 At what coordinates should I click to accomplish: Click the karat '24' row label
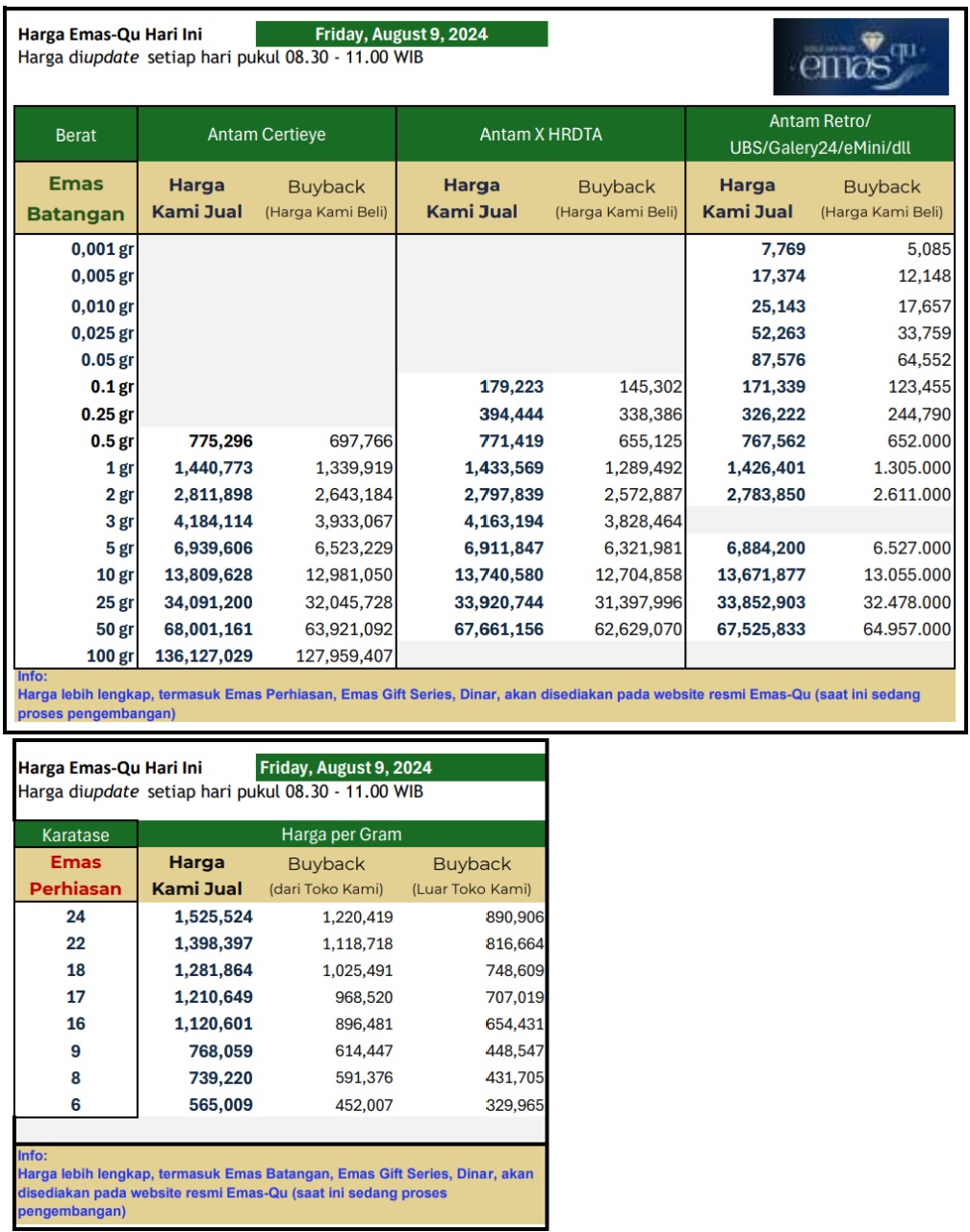[x=76, y=917]
